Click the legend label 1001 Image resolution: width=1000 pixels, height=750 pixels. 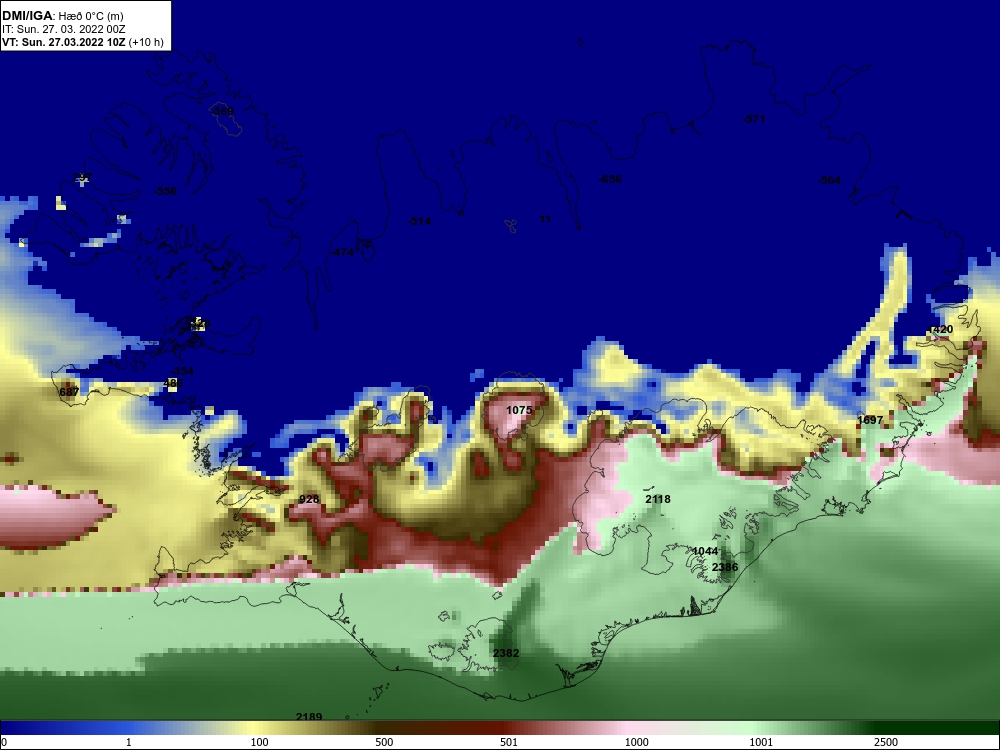tap(761, 742)
